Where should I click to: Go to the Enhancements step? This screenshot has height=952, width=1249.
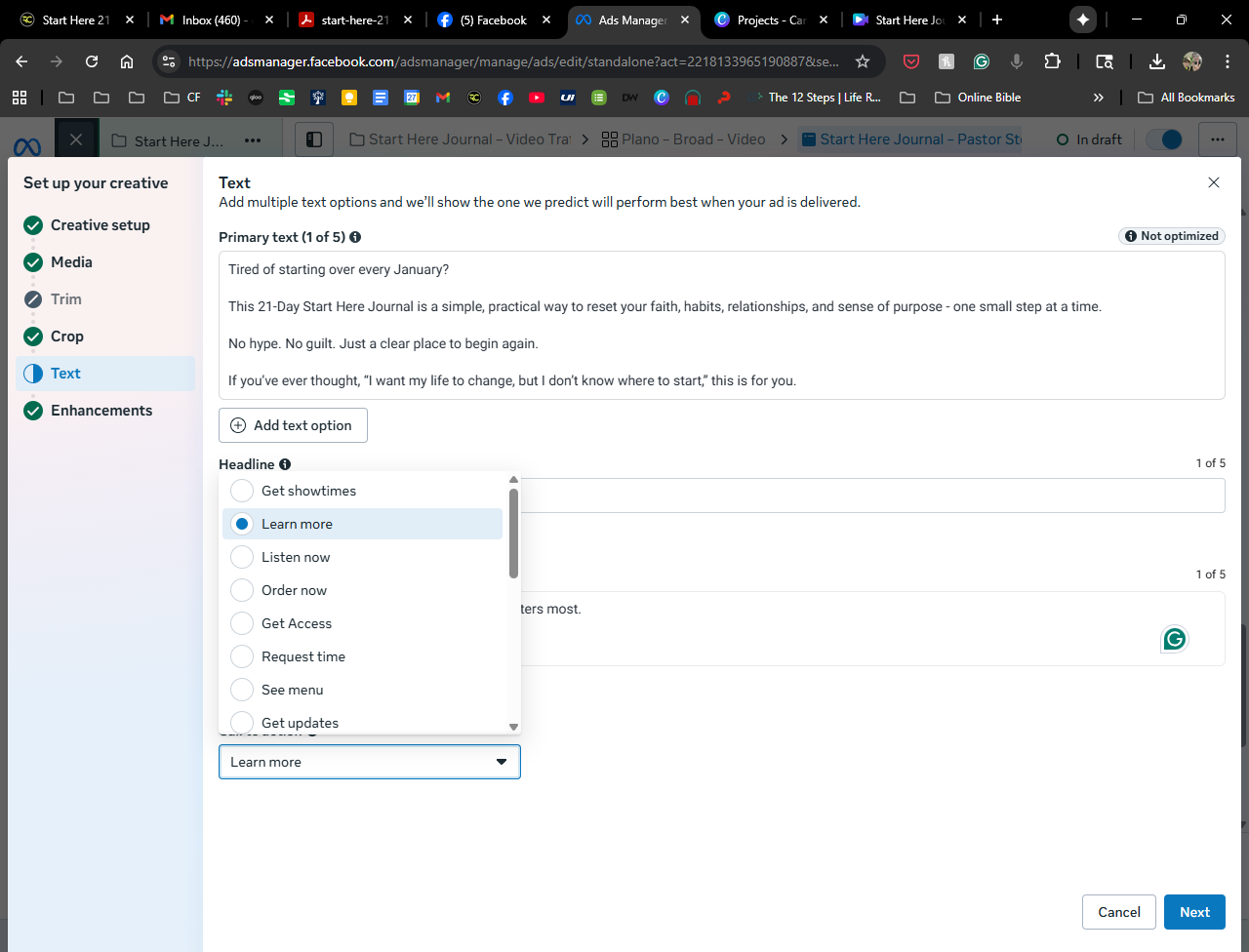pos(101,411)
